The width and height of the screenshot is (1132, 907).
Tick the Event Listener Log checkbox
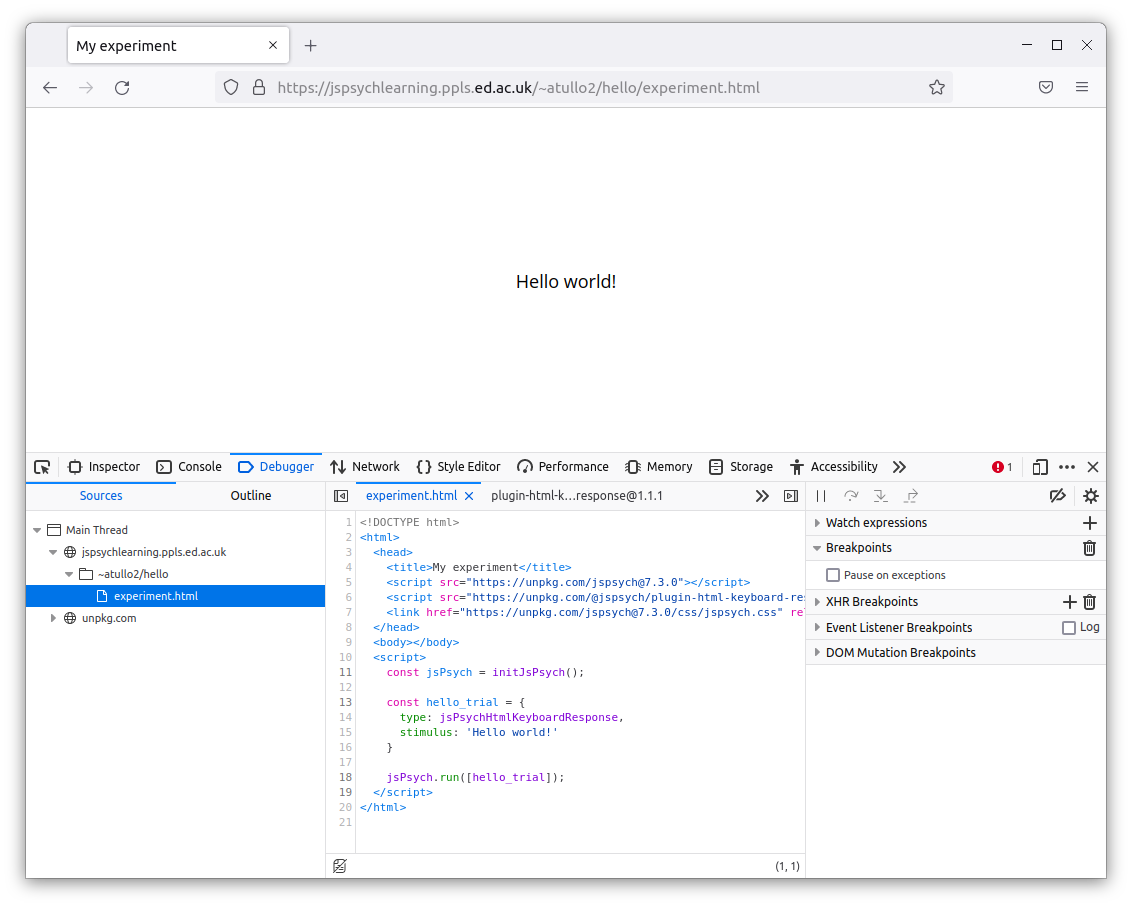click(x=1069, y=628)
